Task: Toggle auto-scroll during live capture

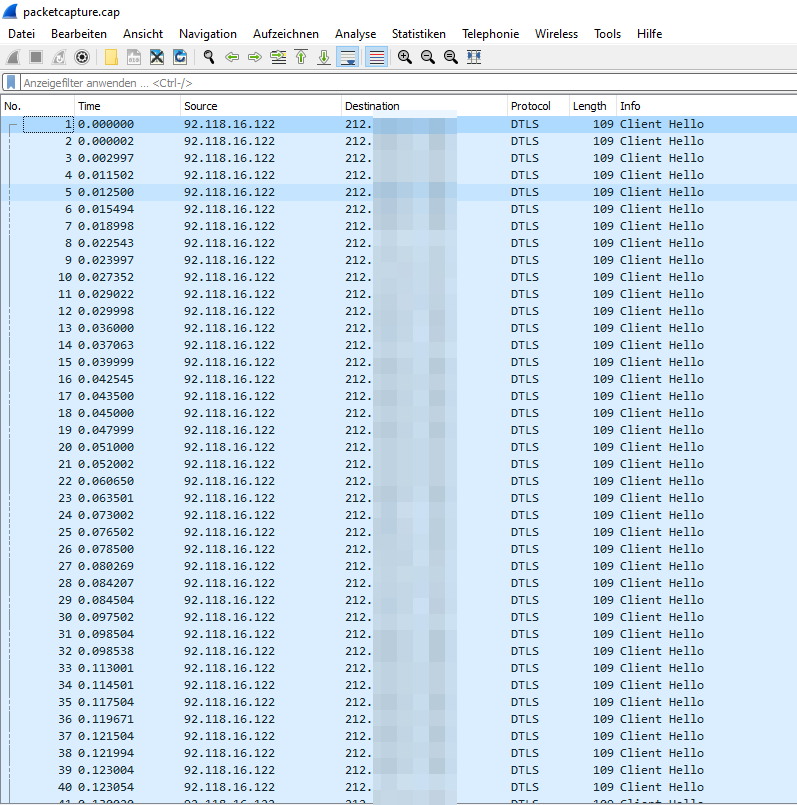Action: 348,57
